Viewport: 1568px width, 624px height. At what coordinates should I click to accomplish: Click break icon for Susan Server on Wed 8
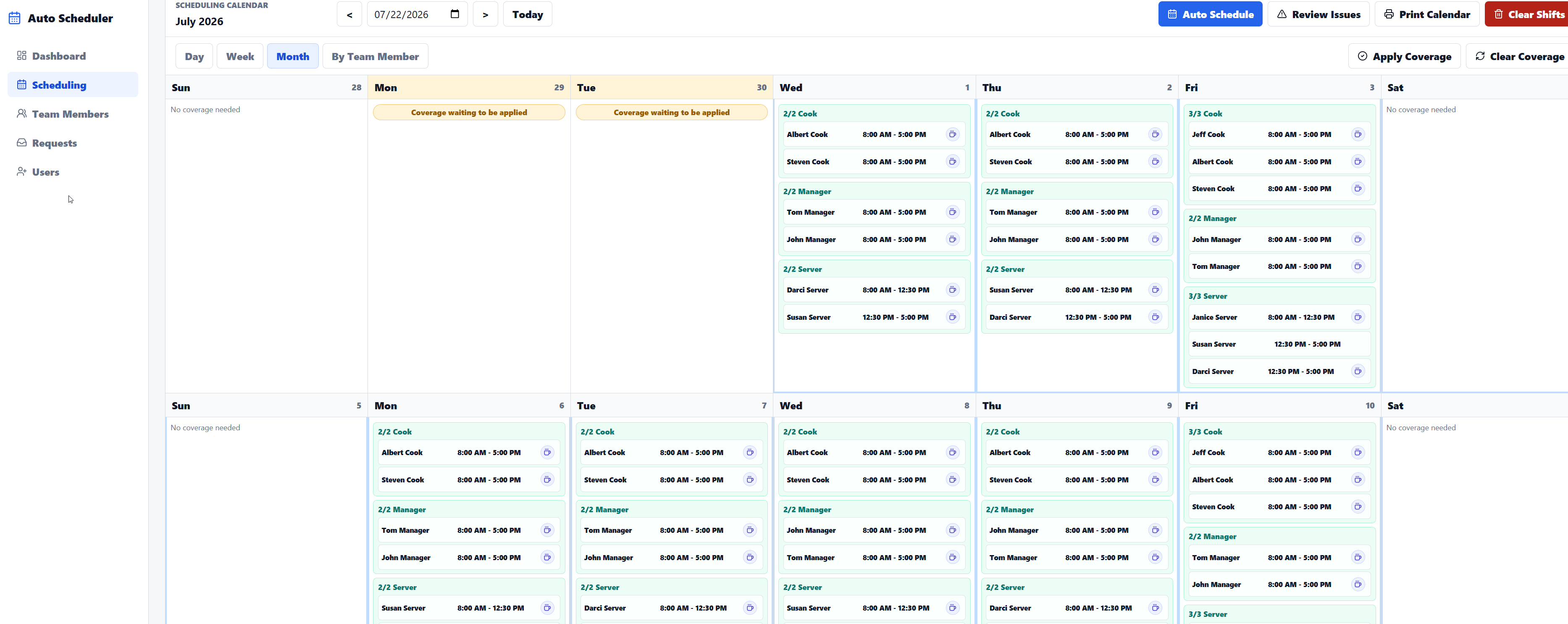[952, 608]
